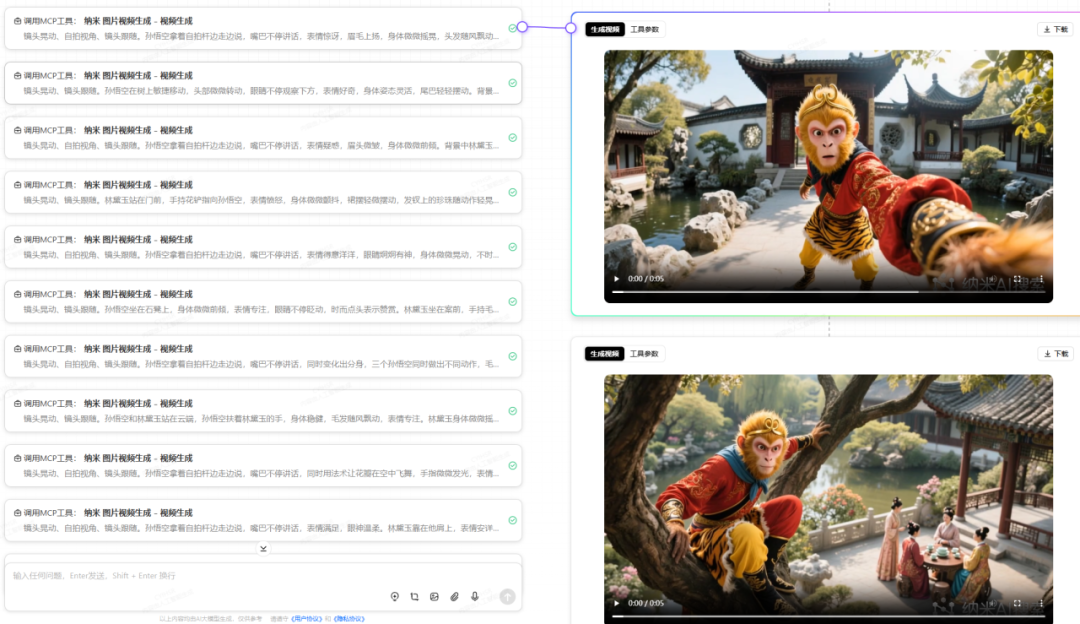Click the tree video's progress bar

(828, 616)
